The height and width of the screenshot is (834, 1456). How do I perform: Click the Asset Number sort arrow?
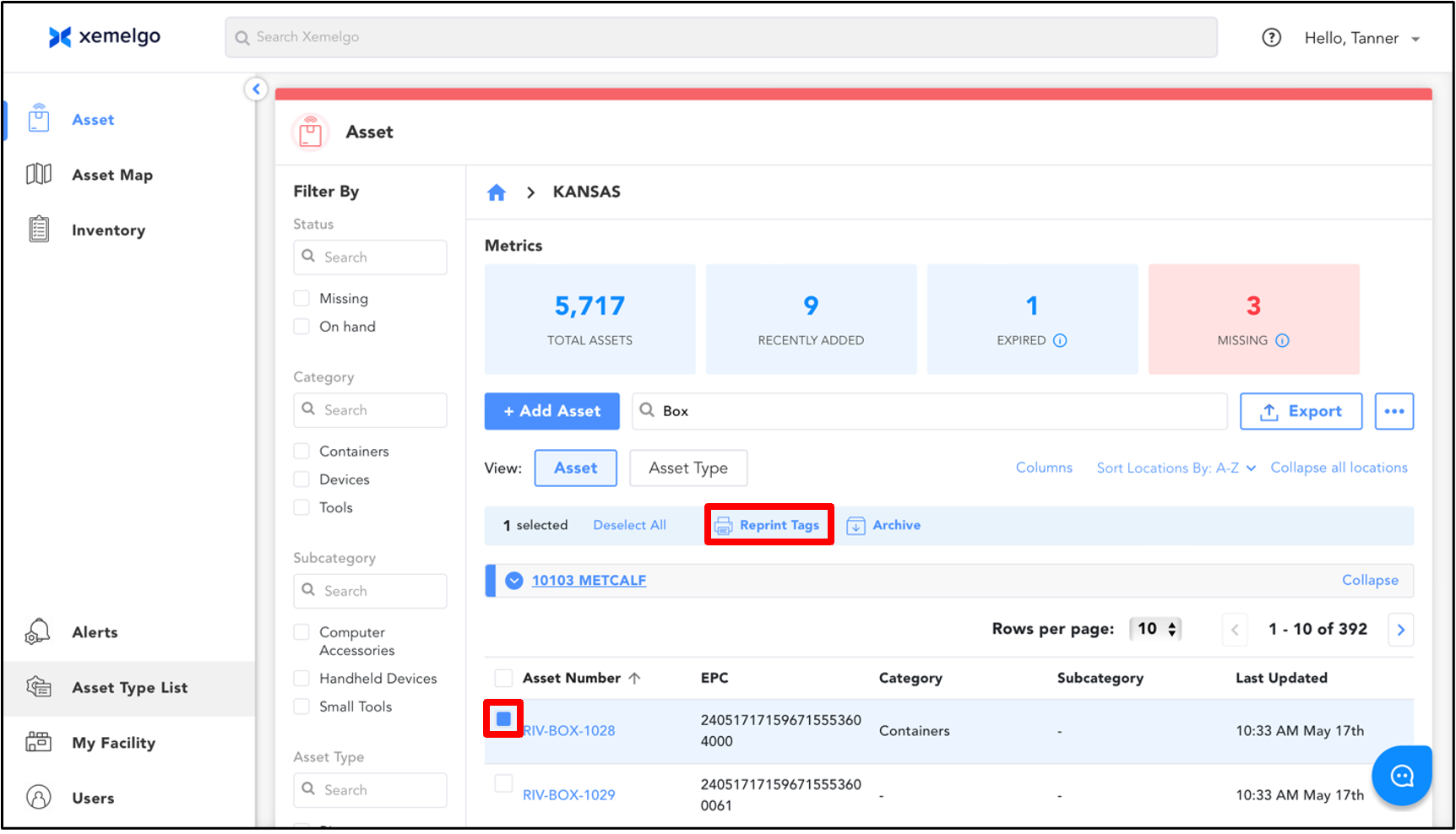tap(635, 678)
